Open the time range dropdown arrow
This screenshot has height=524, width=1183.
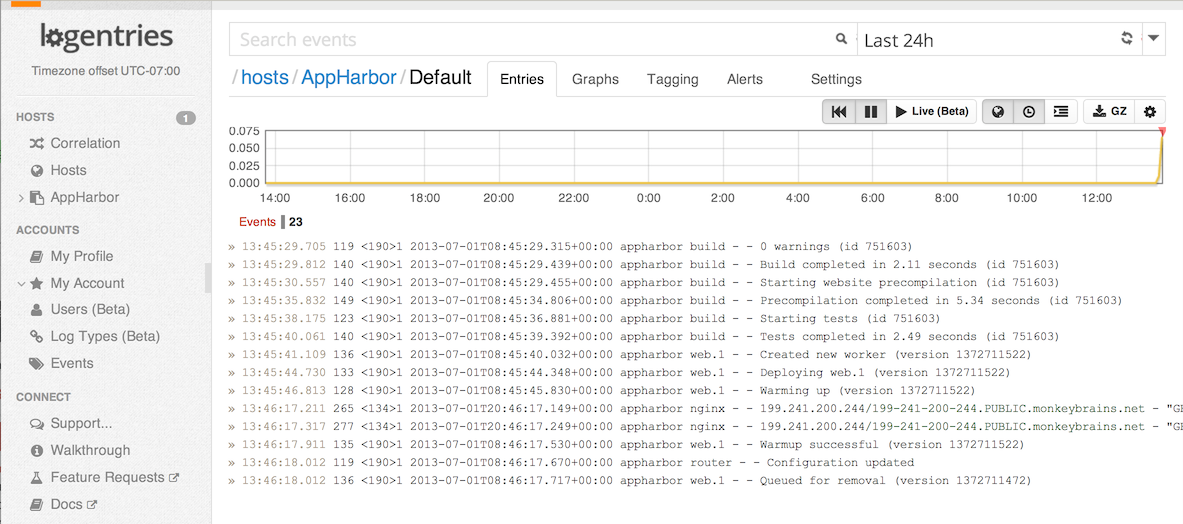tap(1154, 39)
